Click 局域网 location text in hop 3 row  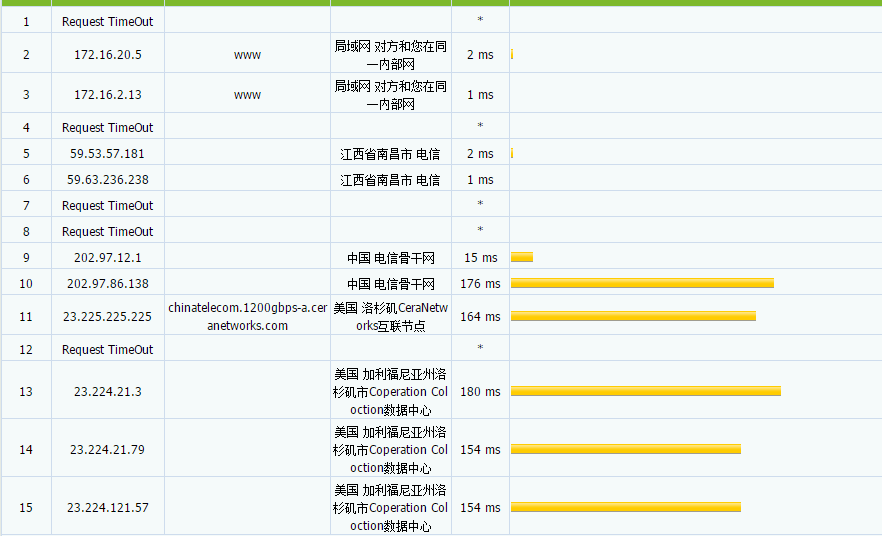[x=390, y=95]
